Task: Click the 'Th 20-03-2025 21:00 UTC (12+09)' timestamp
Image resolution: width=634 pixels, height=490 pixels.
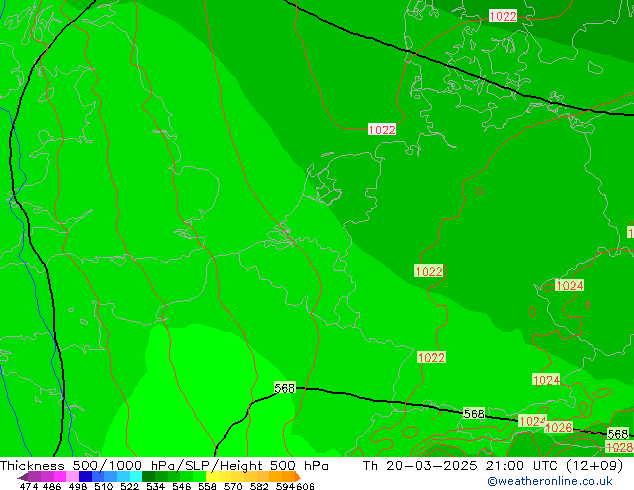Action: click(x=493, y=466)
